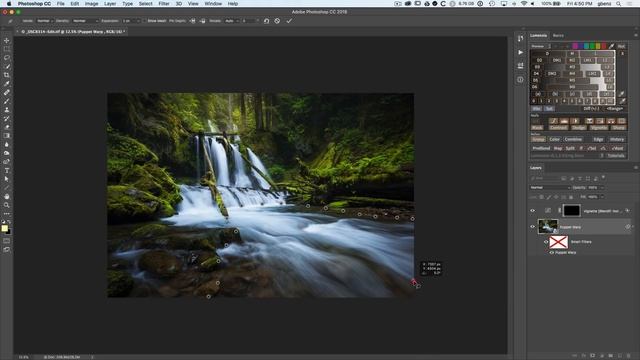Select the Lasso tool
The width and height of the screenshot is (640, 360).
tap(7, 58)
